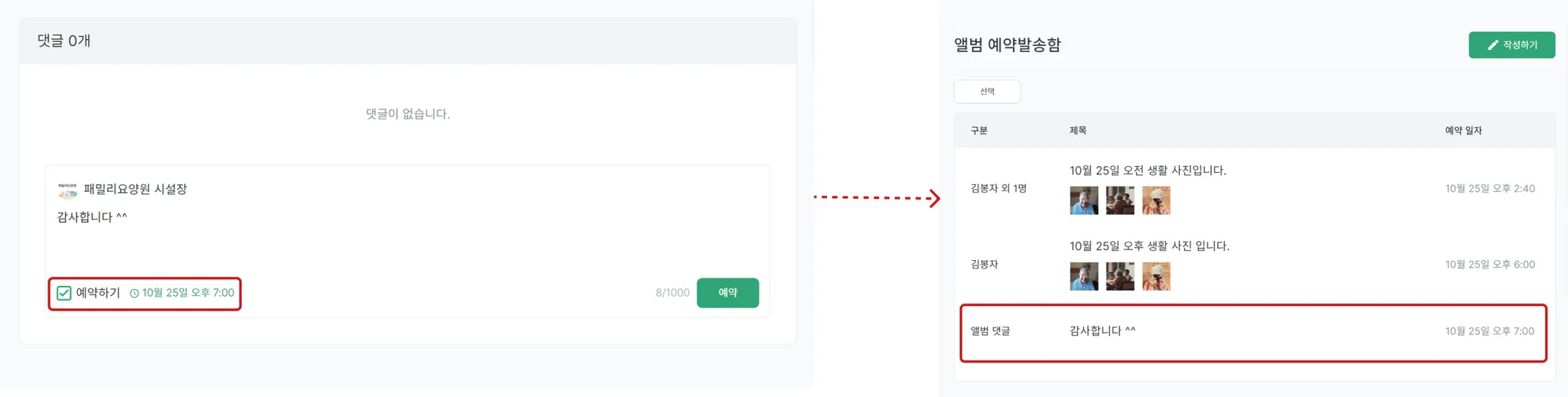Click the 패밀리요양원 profile logo icon
Image resolution: width=1568 pixels, height=397 pixels.
point(67,190)
